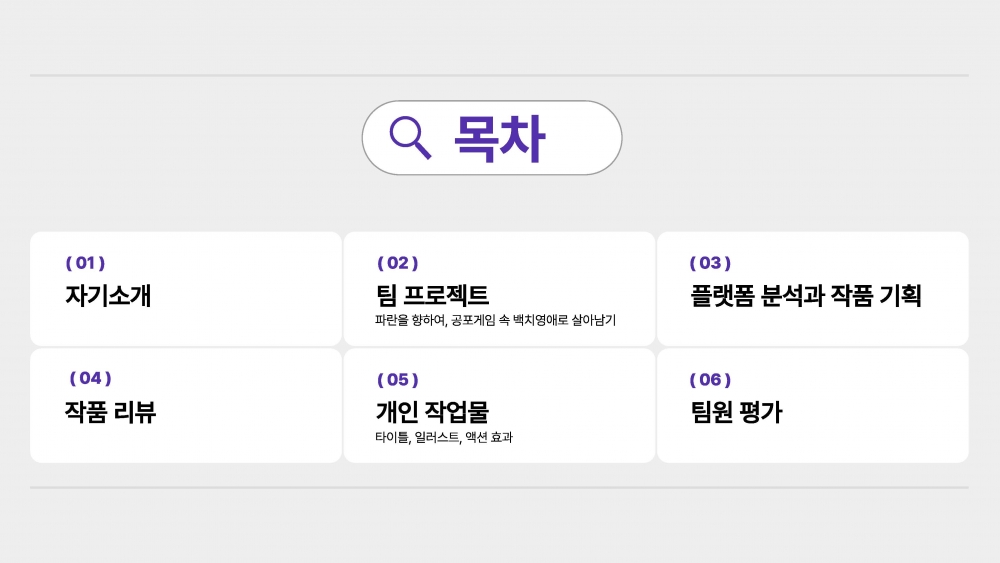
Task: Select the 파란을 향하여 subtitle text
Action: [x=495, y=321]
